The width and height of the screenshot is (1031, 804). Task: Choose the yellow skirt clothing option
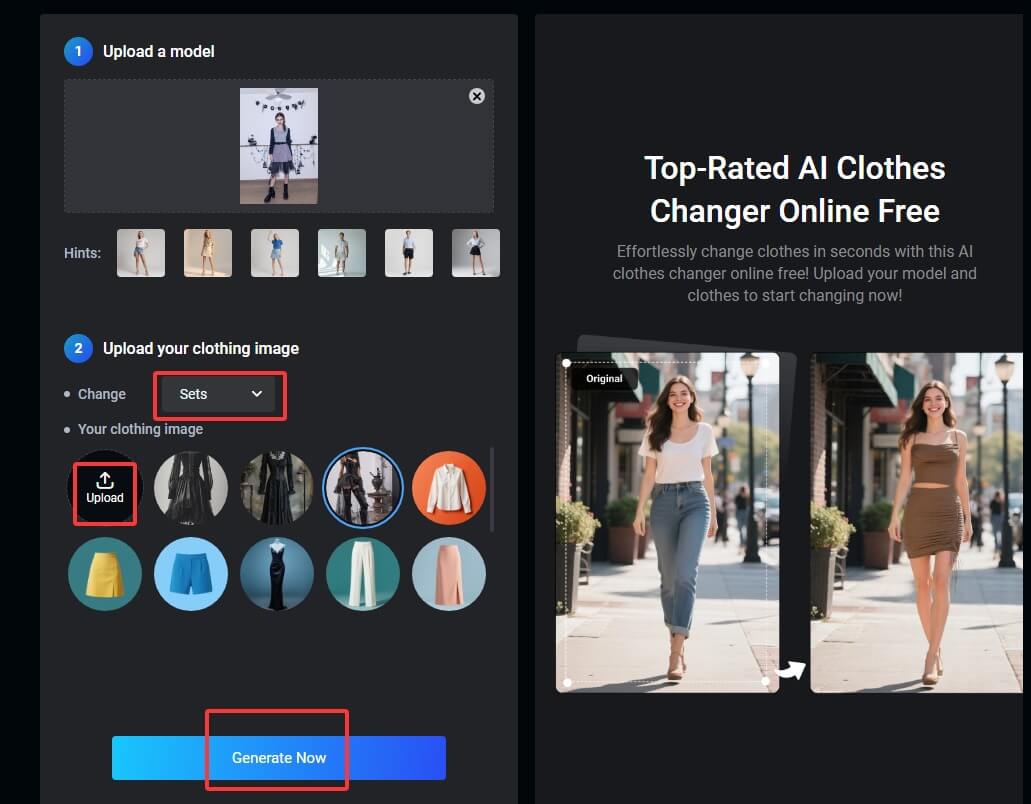coord(105,574)
